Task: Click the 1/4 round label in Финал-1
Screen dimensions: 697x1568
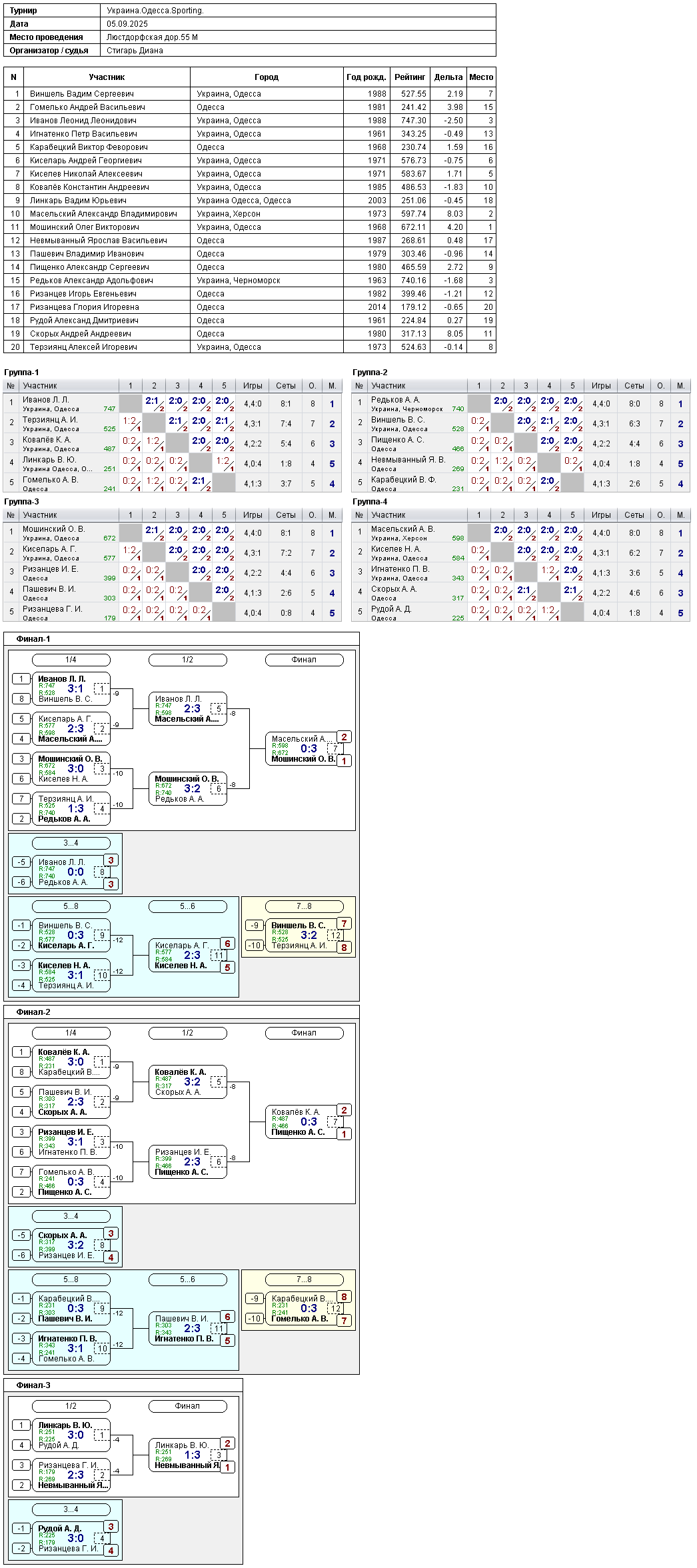Action: (71, 660)
